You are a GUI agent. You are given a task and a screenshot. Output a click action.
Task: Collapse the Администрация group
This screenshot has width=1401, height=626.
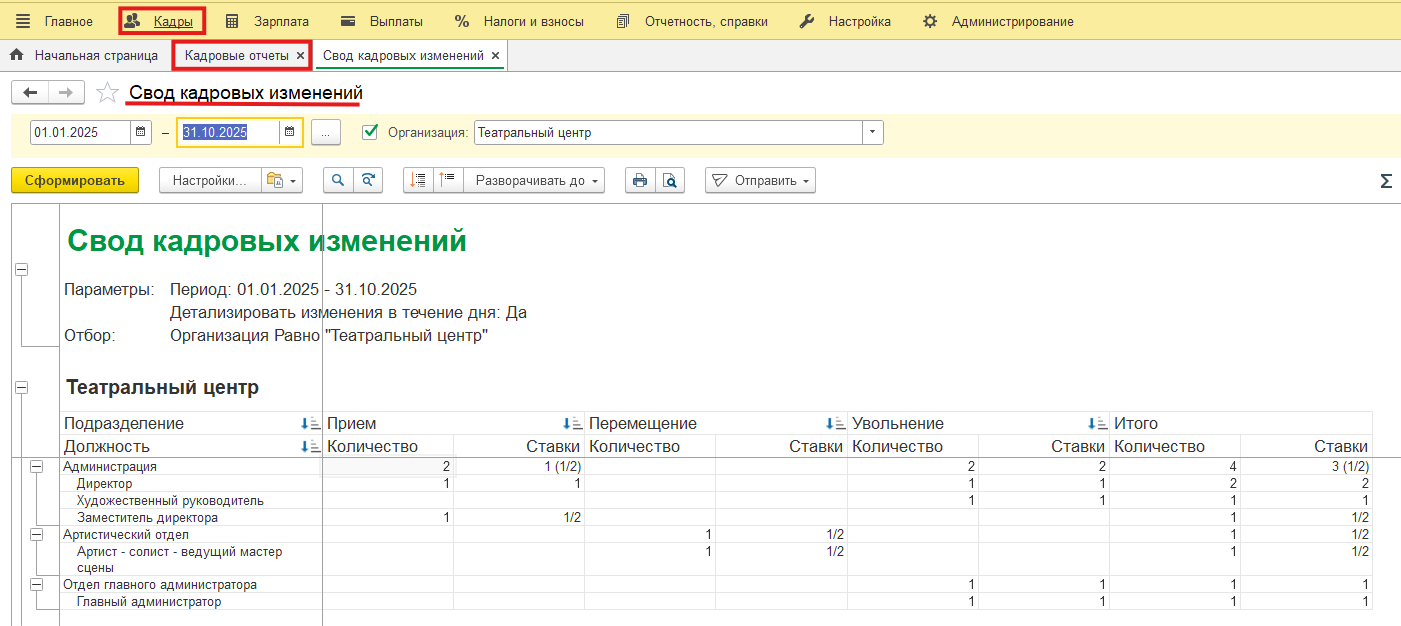[x=37, y=466]
